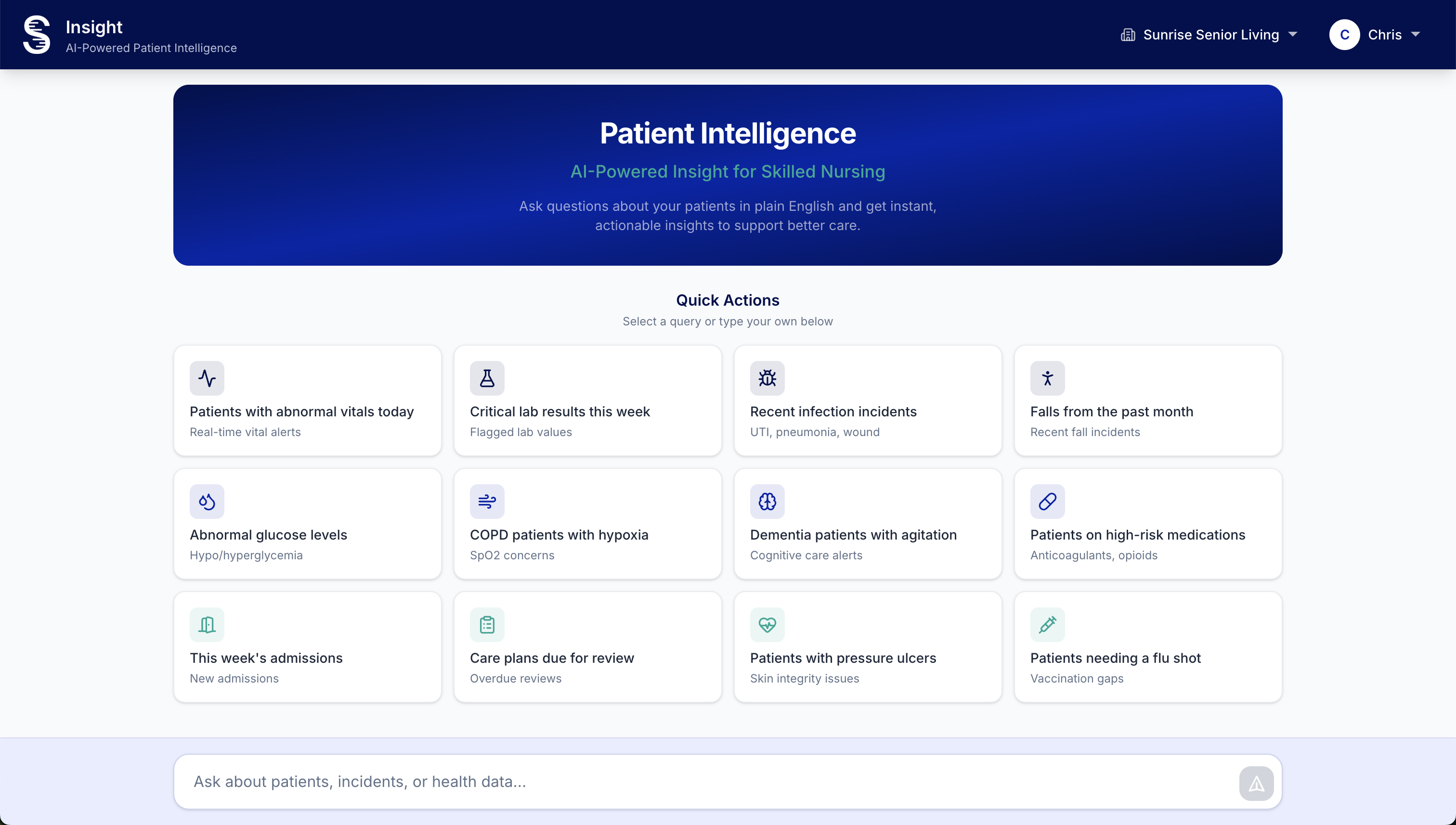Select the Care plans due for review card

[588, 646]
